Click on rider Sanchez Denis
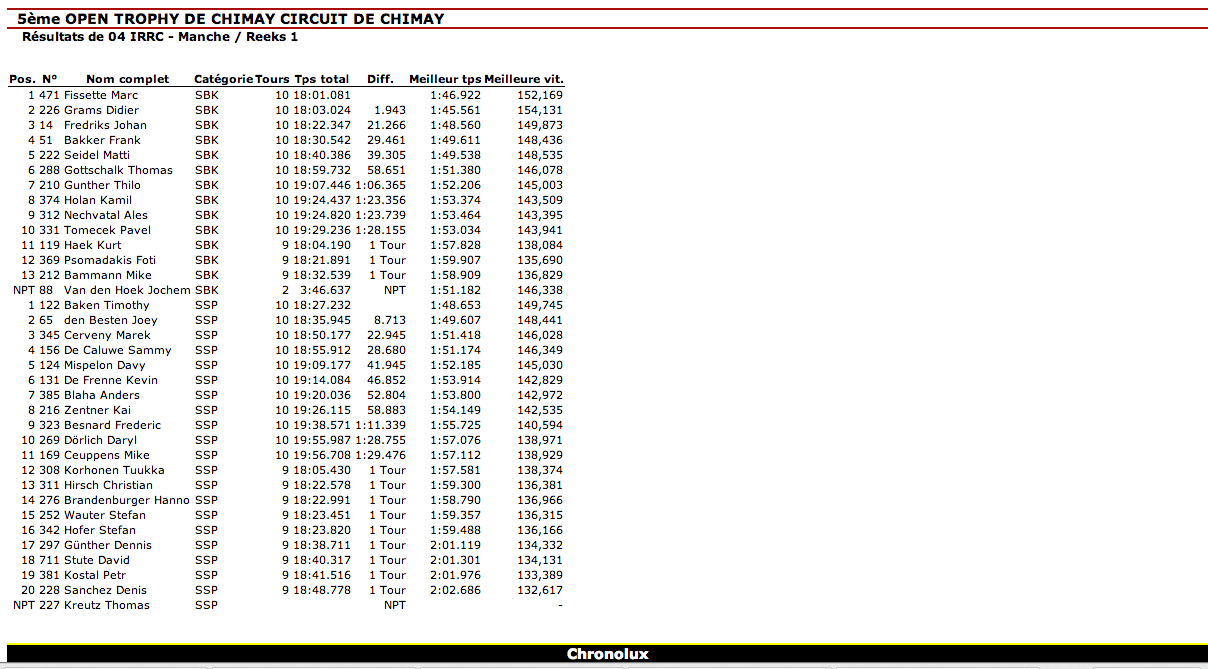Screen dimensions: 1208x669 pyautogui.click(x=105, y=590)
